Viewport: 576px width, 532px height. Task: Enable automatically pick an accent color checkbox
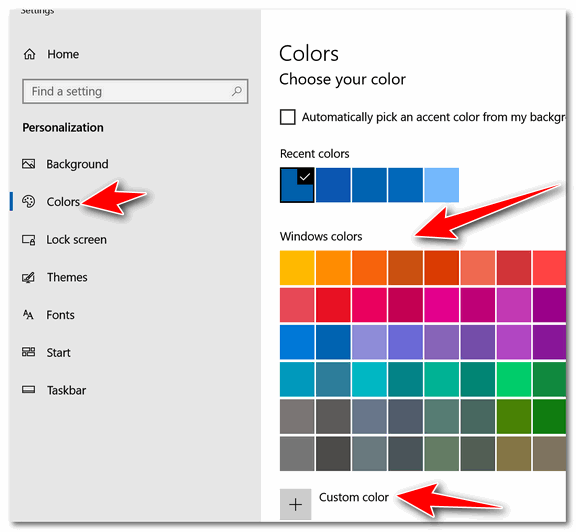288,117
